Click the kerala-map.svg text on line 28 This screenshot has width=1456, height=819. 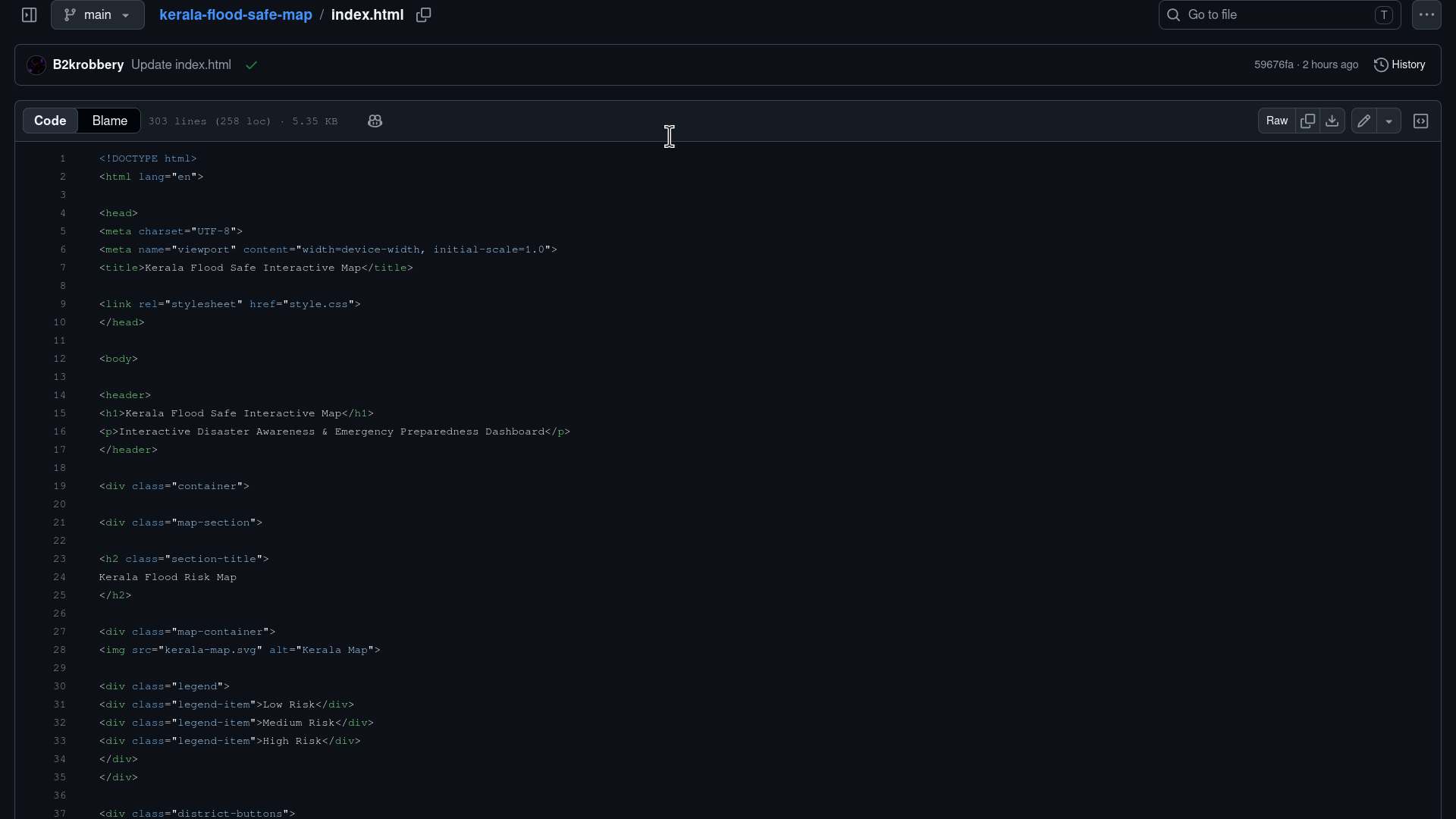(210, 650)
